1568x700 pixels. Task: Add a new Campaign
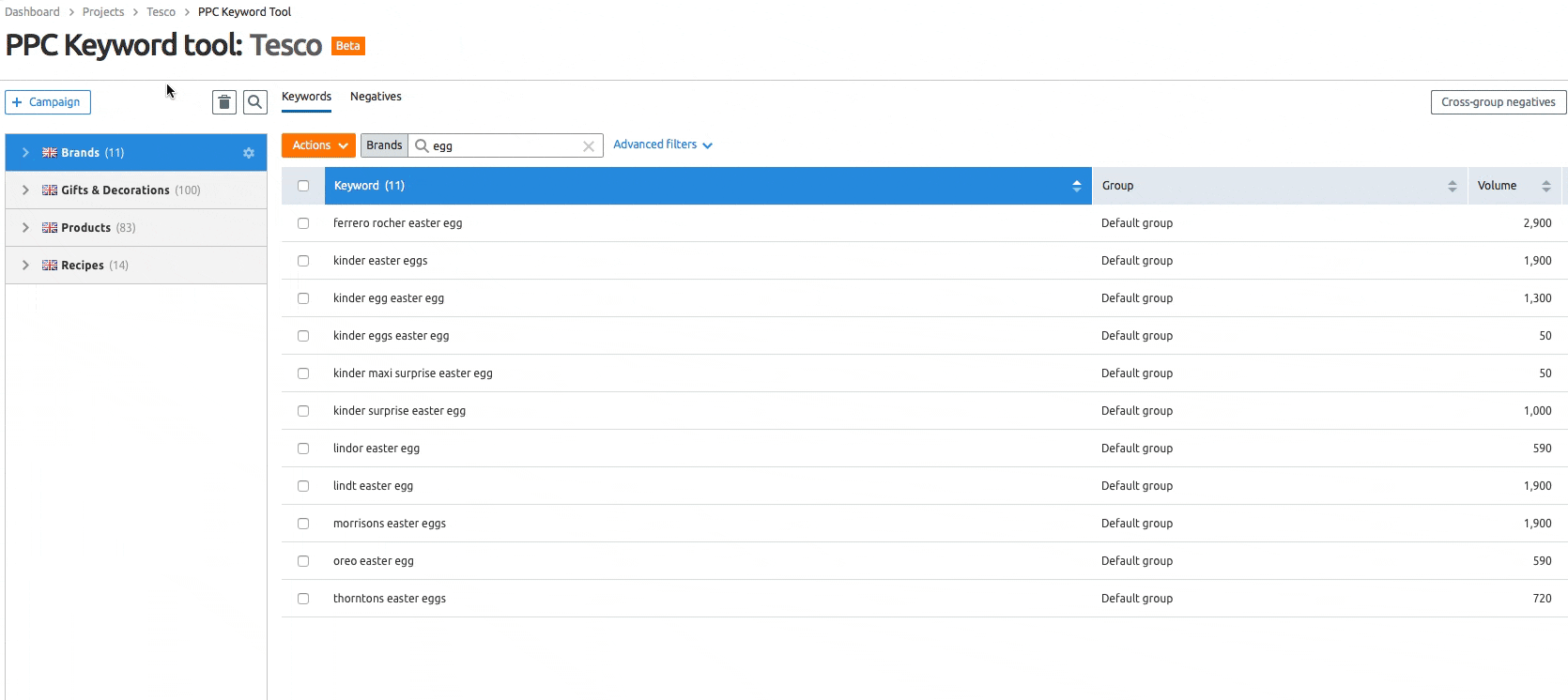pos(48,102)
